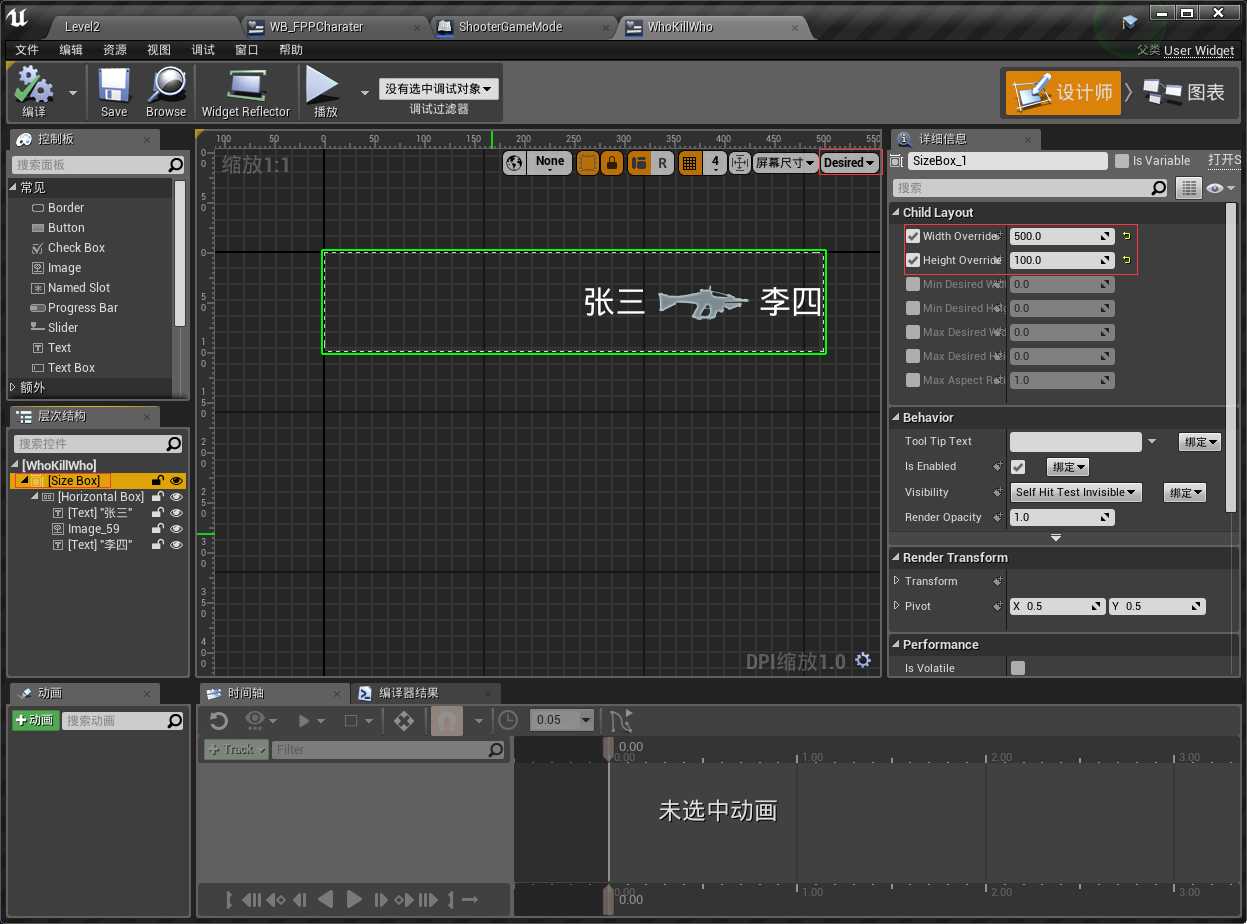Toggle the dashed outlines viewport icon
Image resolution: width=1247 pixels, height=924 pixels.
pyautogui.click(x=588, y=163)
